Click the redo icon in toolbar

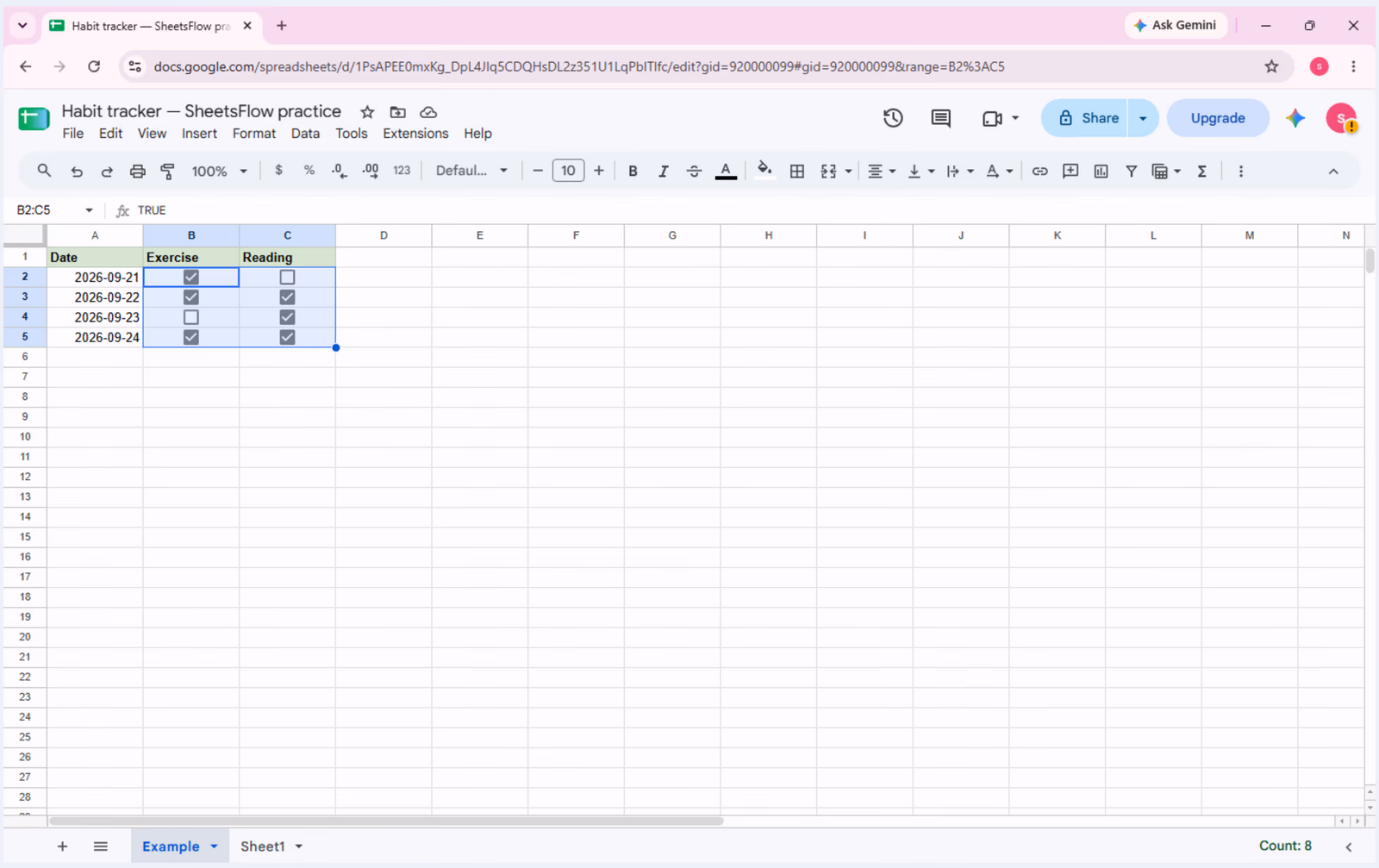[107, 172]
